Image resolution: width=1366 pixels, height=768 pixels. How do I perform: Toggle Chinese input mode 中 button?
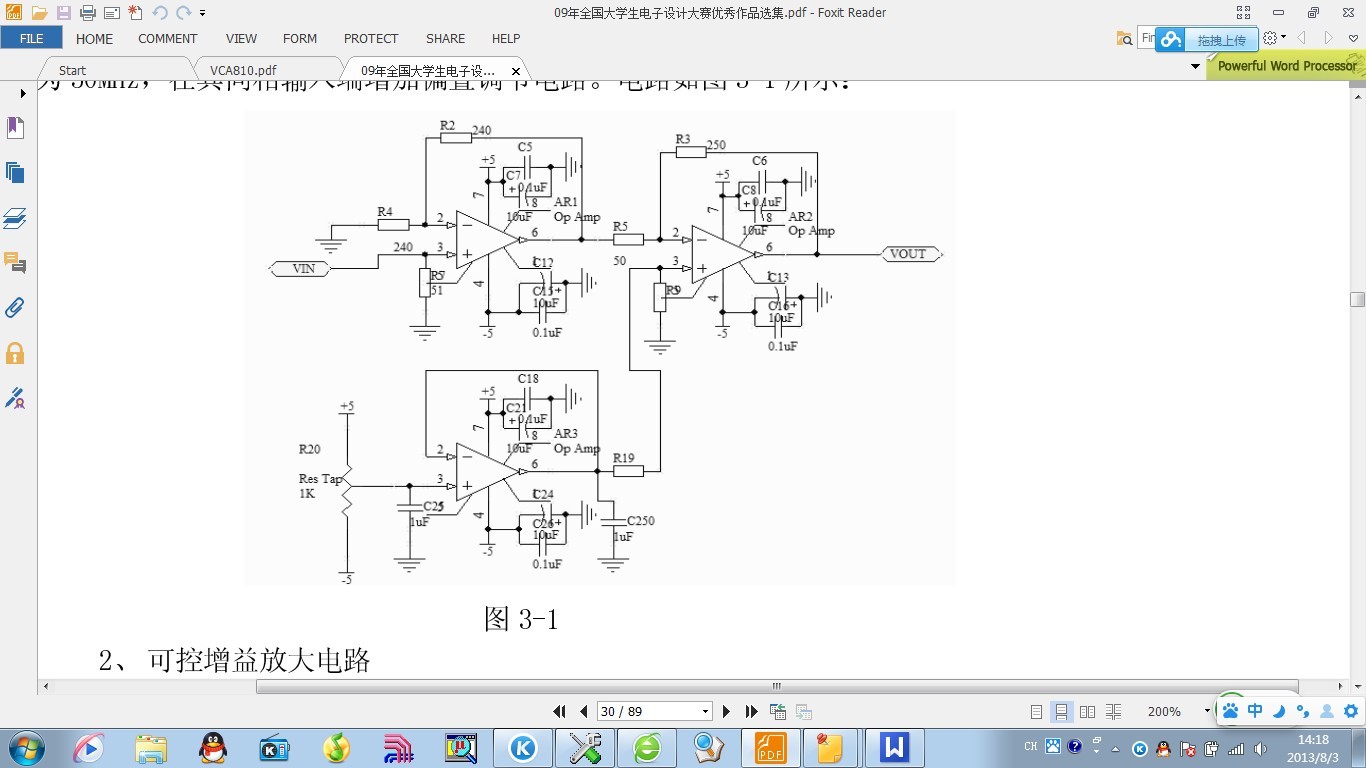pos(1255,711)
